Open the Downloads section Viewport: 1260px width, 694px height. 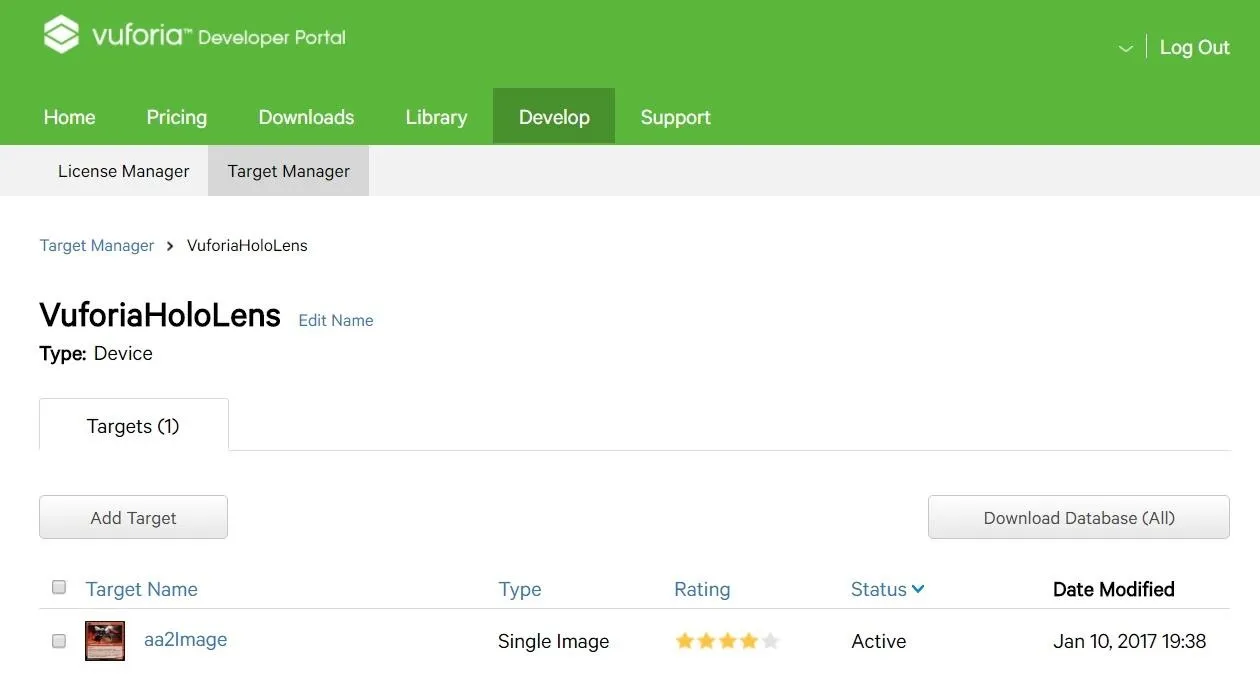[x=306, y=117]
